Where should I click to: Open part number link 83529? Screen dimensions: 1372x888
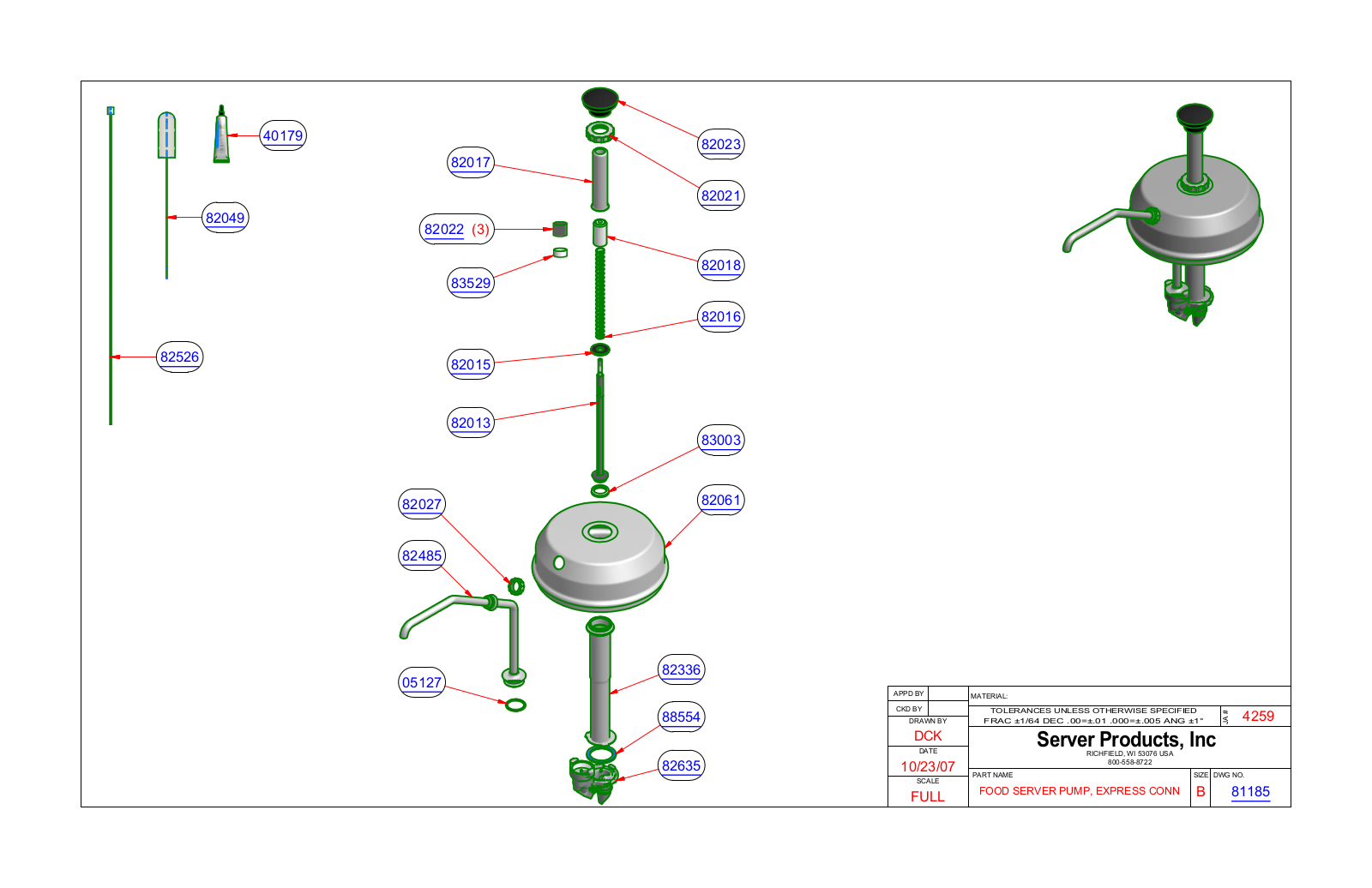(471, 283)
